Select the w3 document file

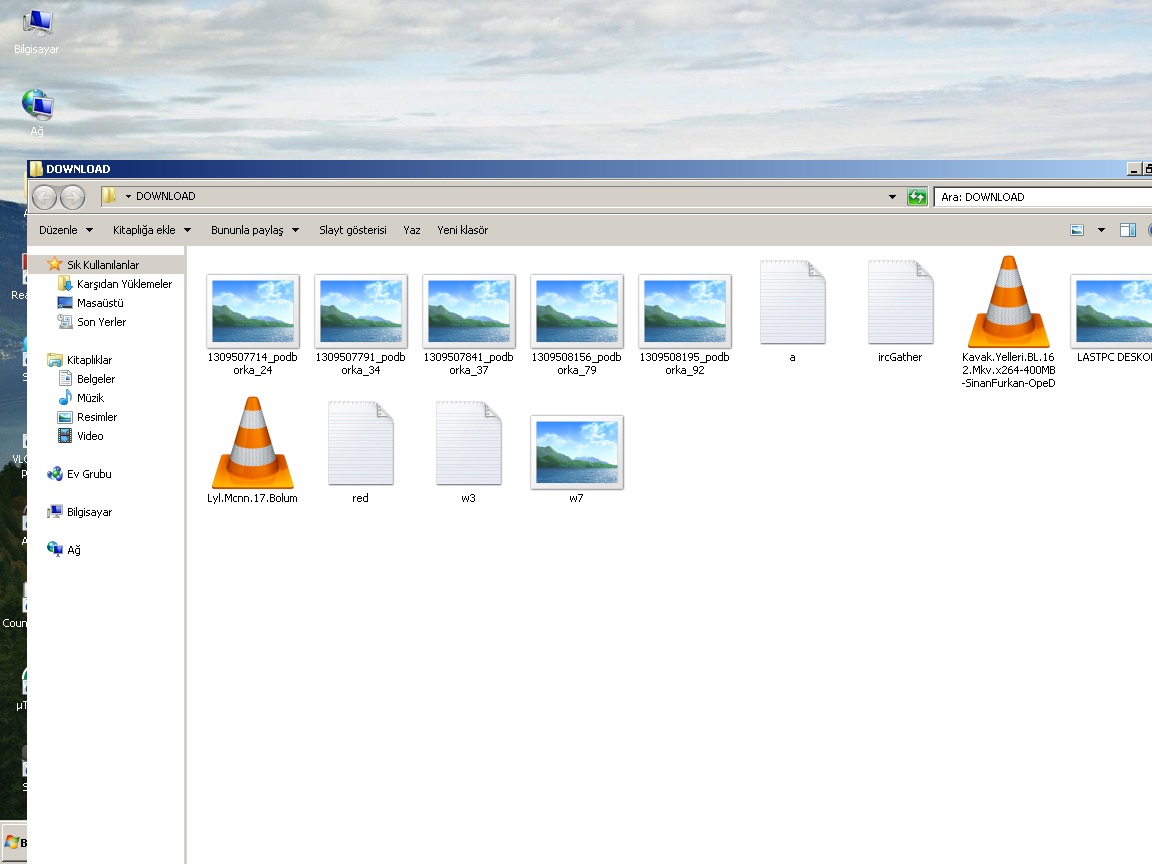pyautogui.click(x=468, y=445)
